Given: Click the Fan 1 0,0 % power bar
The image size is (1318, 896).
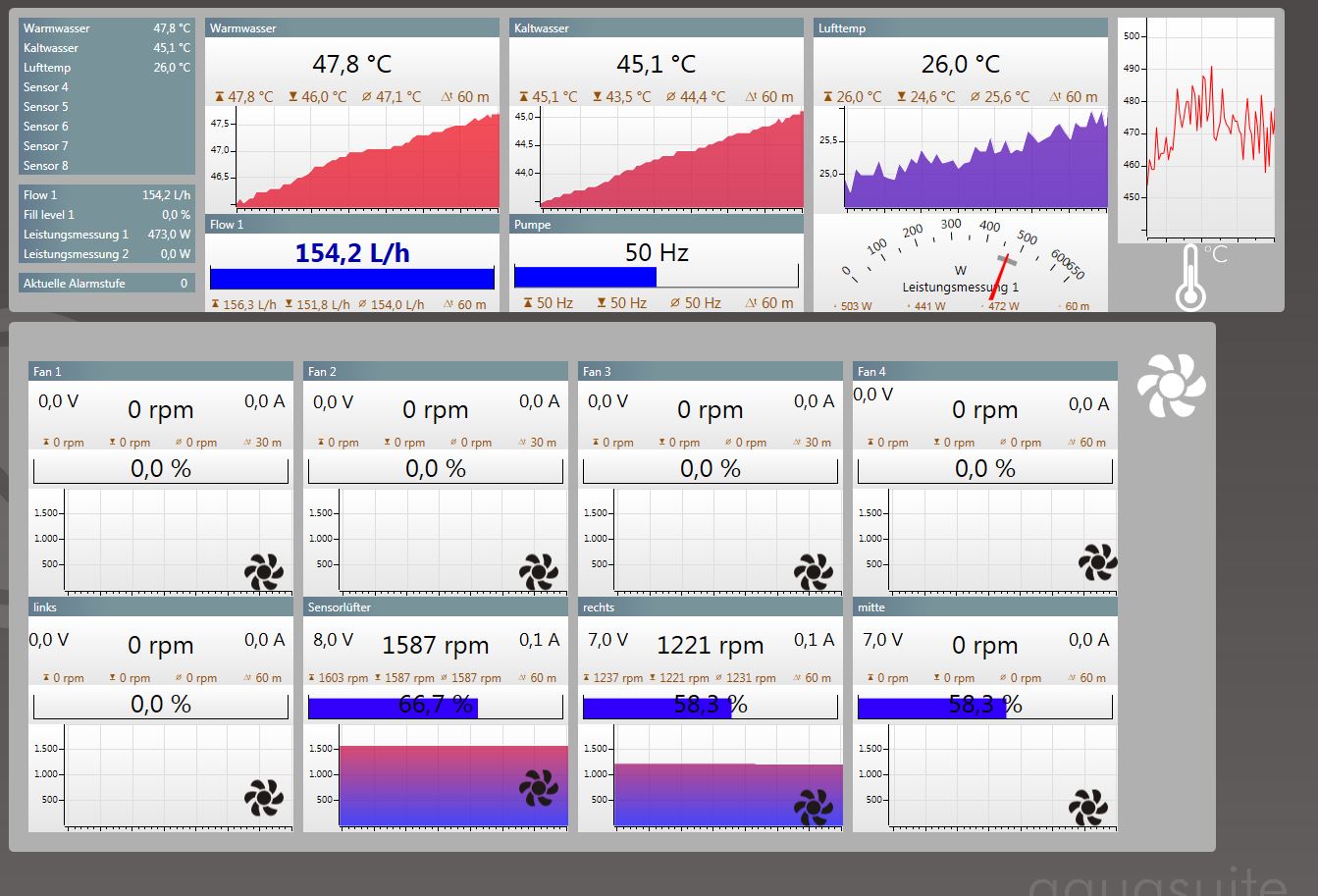Looking at the screenshot, I should click(161, 469).
